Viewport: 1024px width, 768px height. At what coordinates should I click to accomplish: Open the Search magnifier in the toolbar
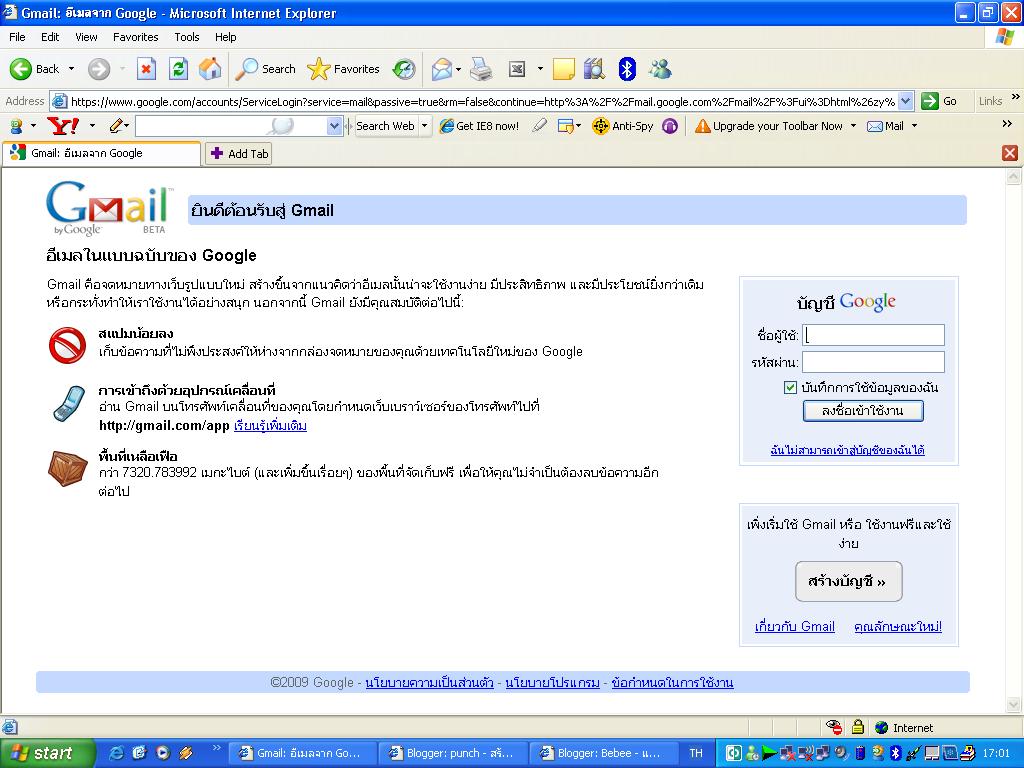pos(265,69)
